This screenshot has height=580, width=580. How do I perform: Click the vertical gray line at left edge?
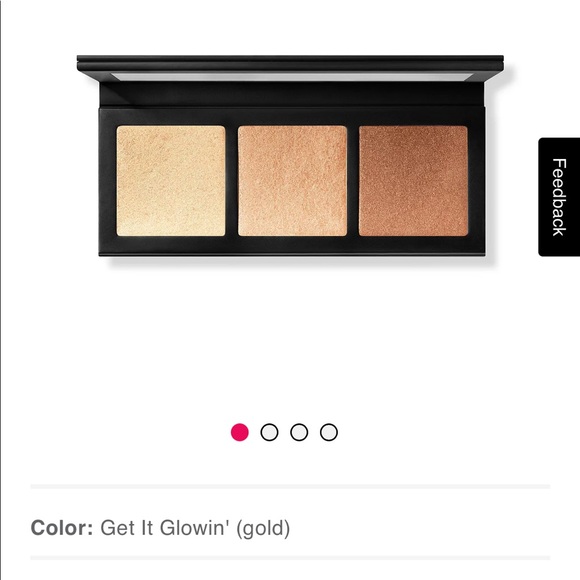[1, 290]
